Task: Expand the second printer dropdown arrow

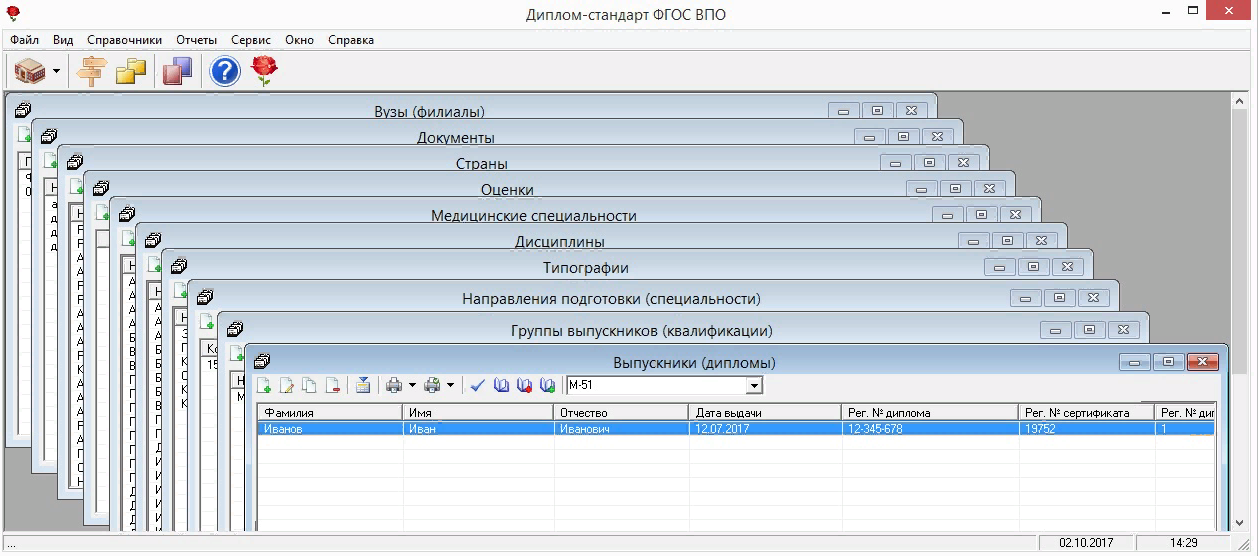Action: [x=450, y=386]
